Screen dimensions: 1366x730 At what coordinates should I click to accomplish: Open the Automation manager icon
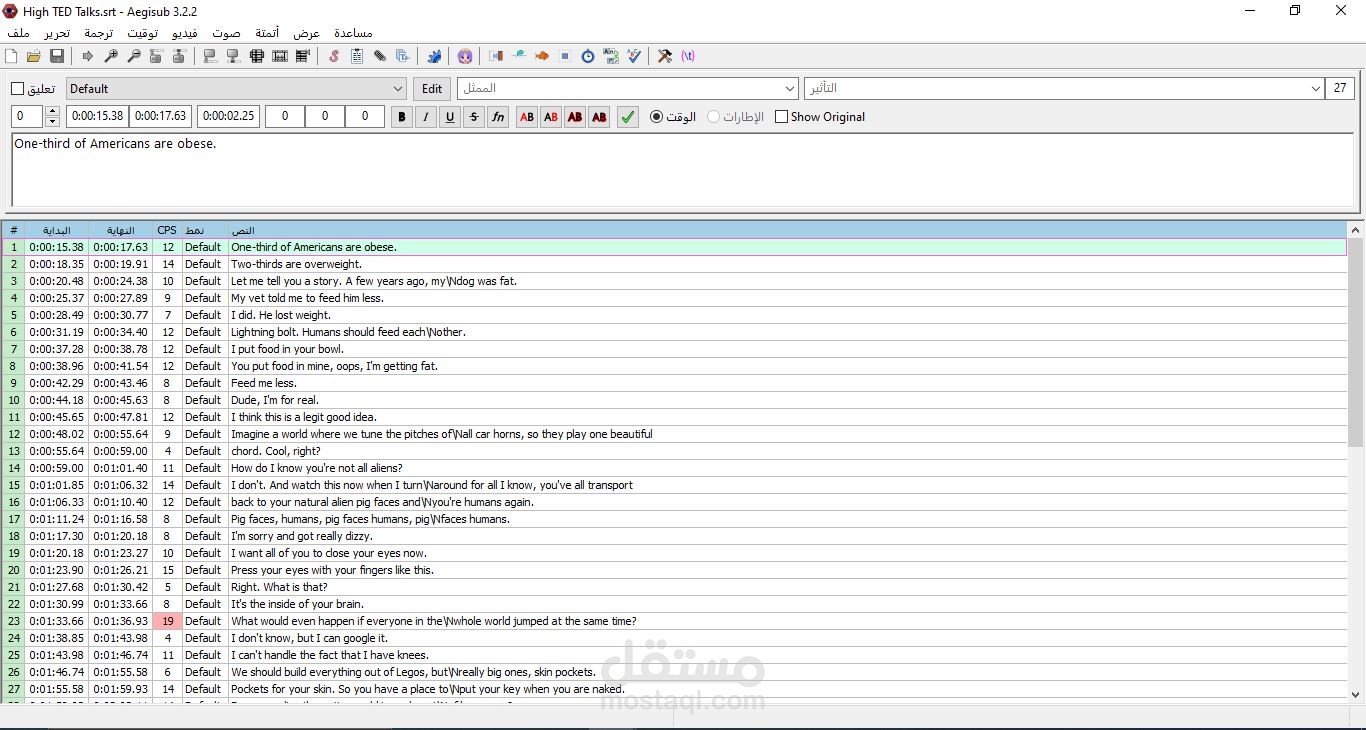point(434,56)
